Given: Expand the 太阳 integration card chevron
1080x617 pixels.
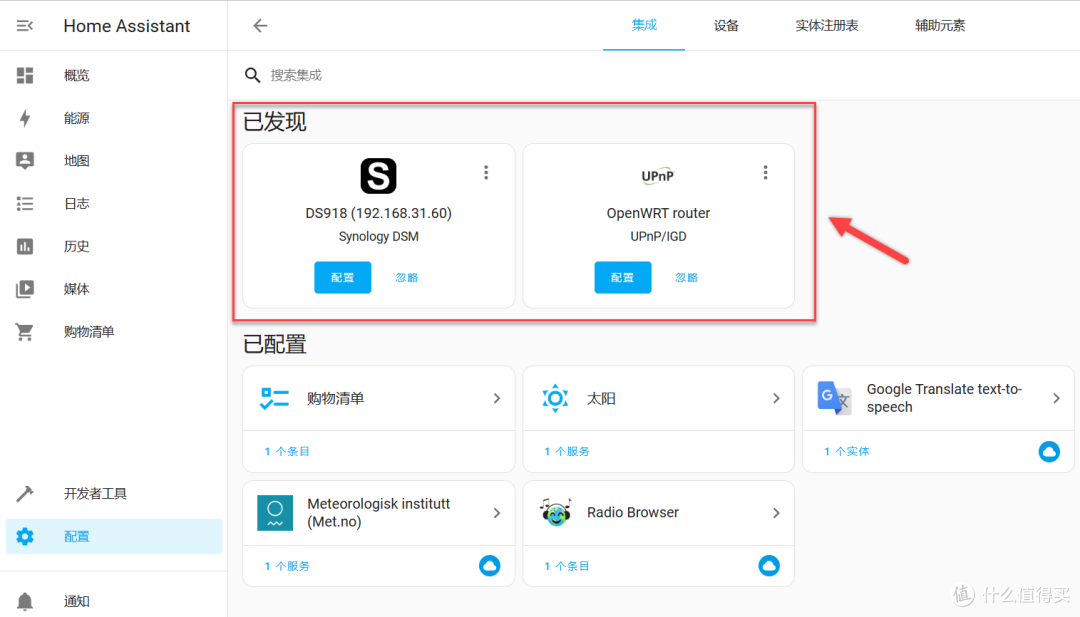Looking at the screenshot, I should click(x=776, y=398).
